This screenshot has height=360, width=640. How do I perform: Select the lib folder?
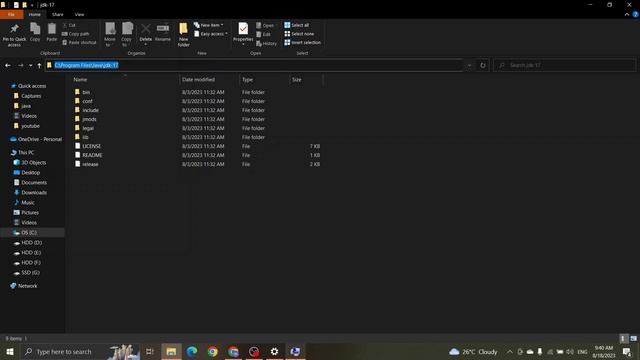[x=85, y=137]
